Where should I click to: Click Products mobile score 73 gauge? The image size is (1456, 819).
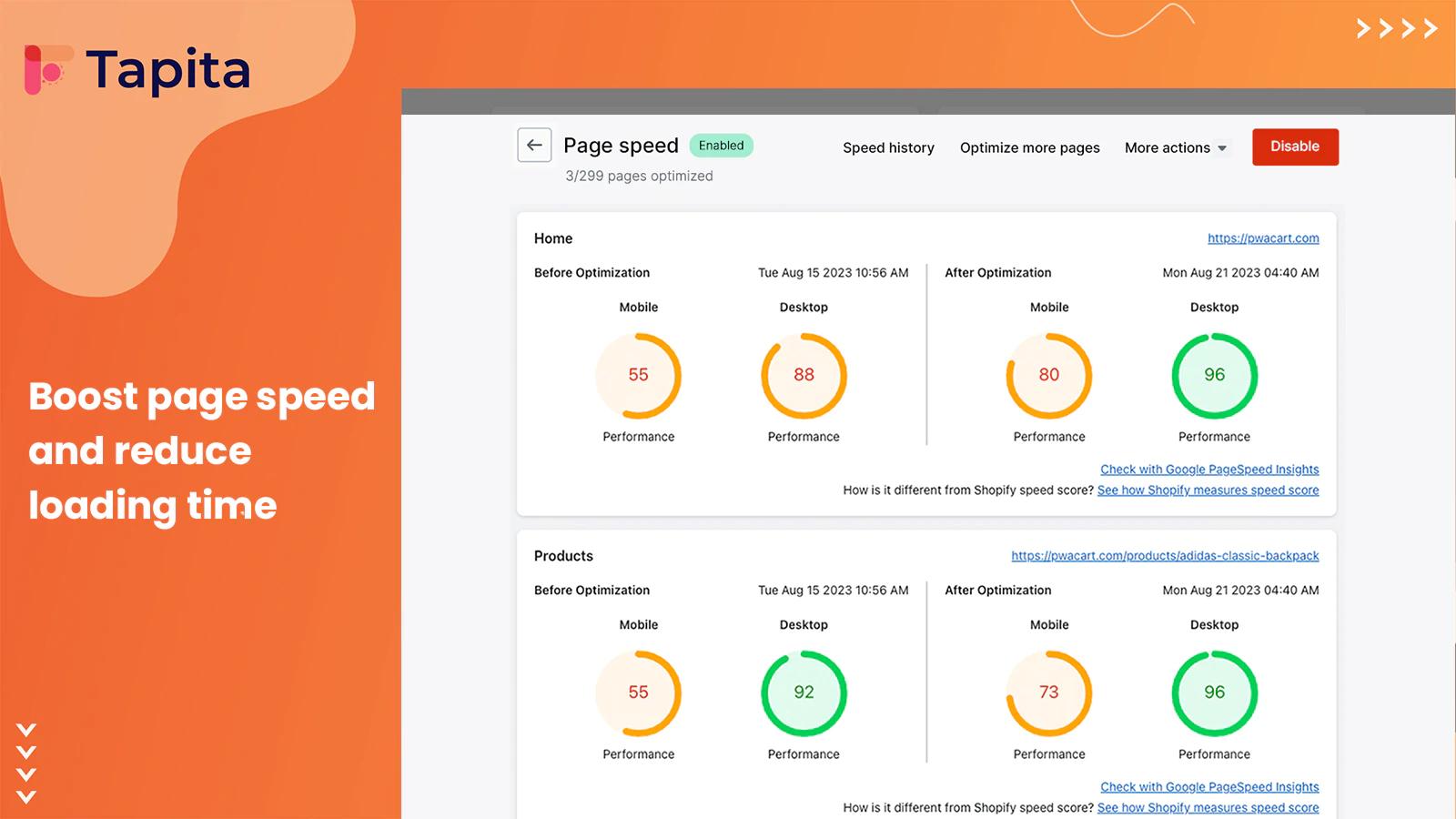[1049, 693]
